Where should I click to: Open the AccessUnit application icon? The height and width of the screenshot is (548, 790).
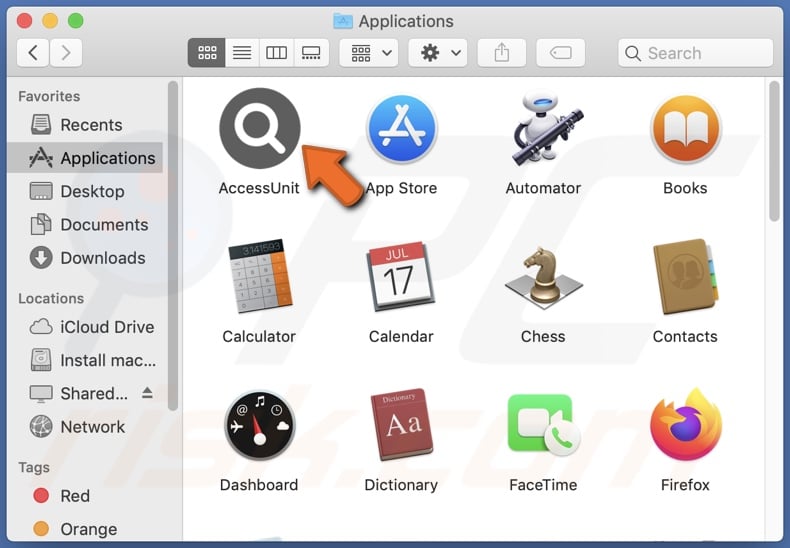pyautogui.click(x=260, y=128)
